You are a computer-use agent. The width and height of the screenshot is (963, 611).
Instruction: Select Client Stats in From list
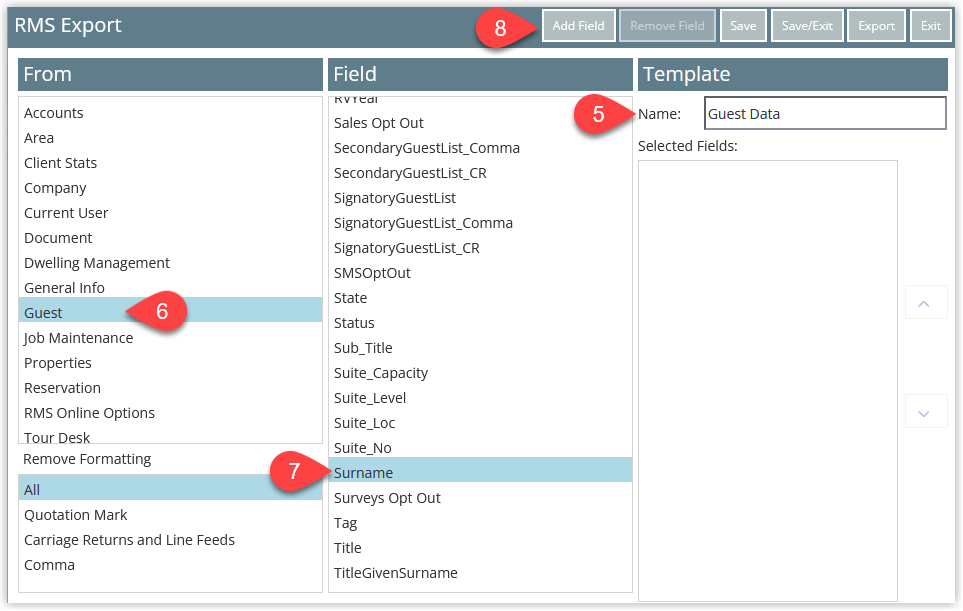click(170, 163)
